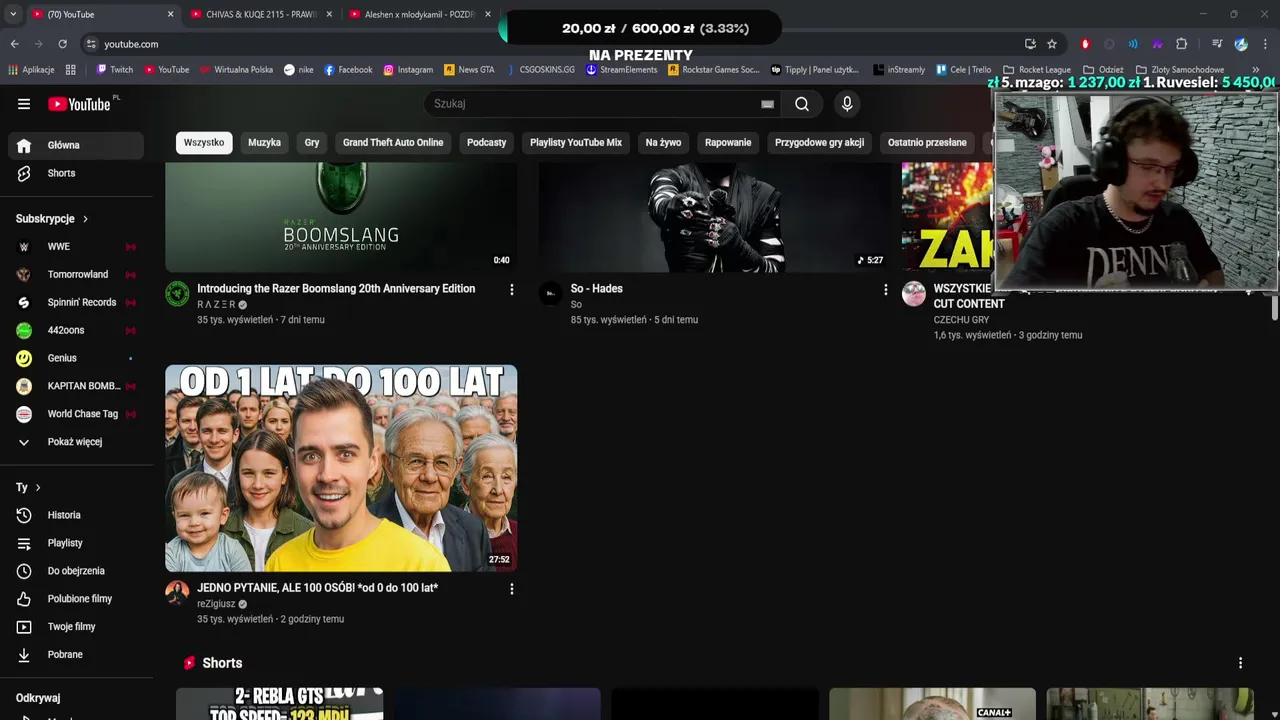This screenshot has height=720, width=1280.
Task: Reload the page in browser
Action: pyautogui.click(x=62, y=44)
